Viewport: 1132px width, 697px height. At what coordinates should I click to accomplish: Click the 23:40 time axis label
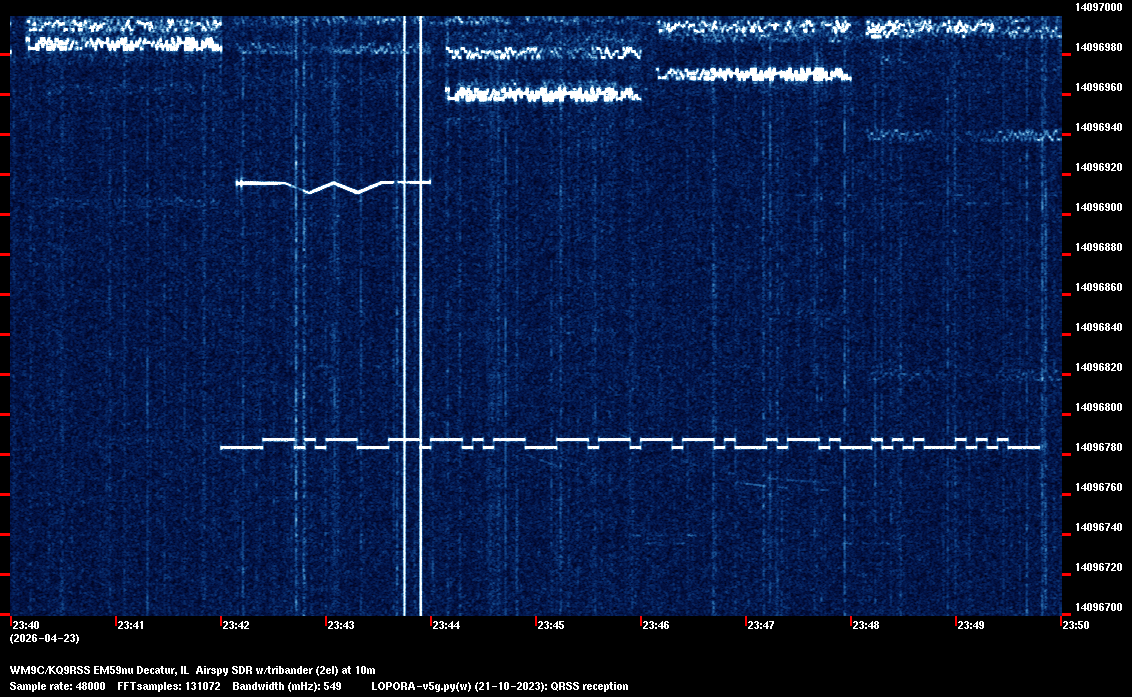(25, 625)
